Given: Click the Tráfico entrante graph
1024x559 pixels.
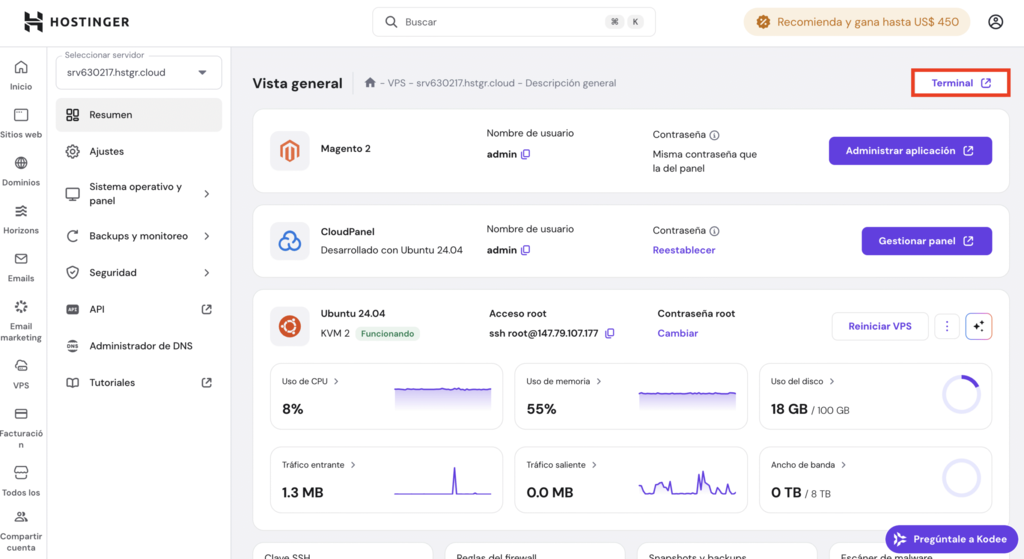Looking at the screenshot, I should [443, 481].
